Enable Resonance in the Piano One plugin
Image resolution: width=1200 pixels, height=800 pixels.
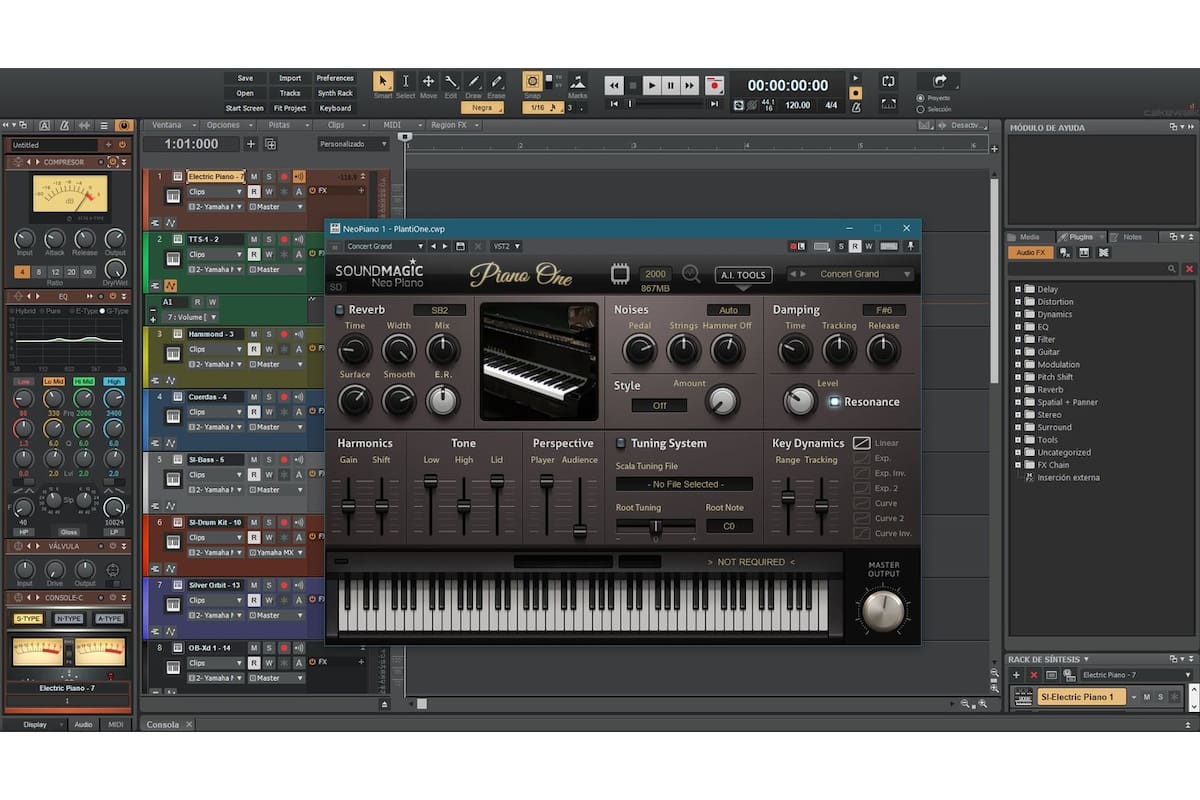pyautogui.click(x=836, y=401)
